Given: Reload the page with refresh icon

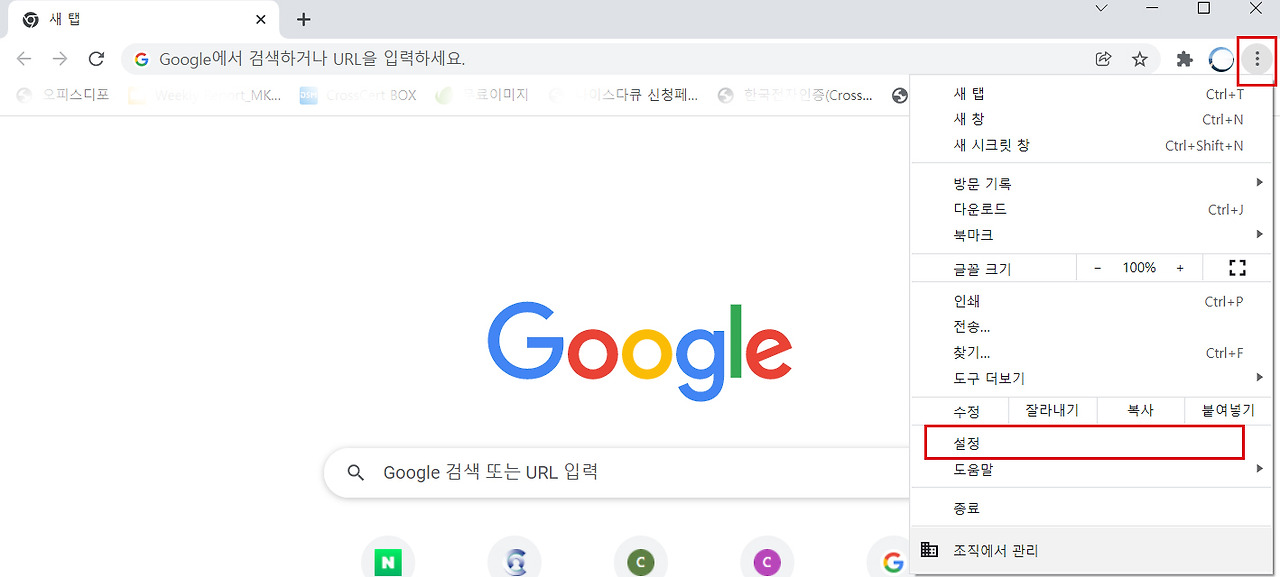Looking at the screenshot, I should pos(96,59).
